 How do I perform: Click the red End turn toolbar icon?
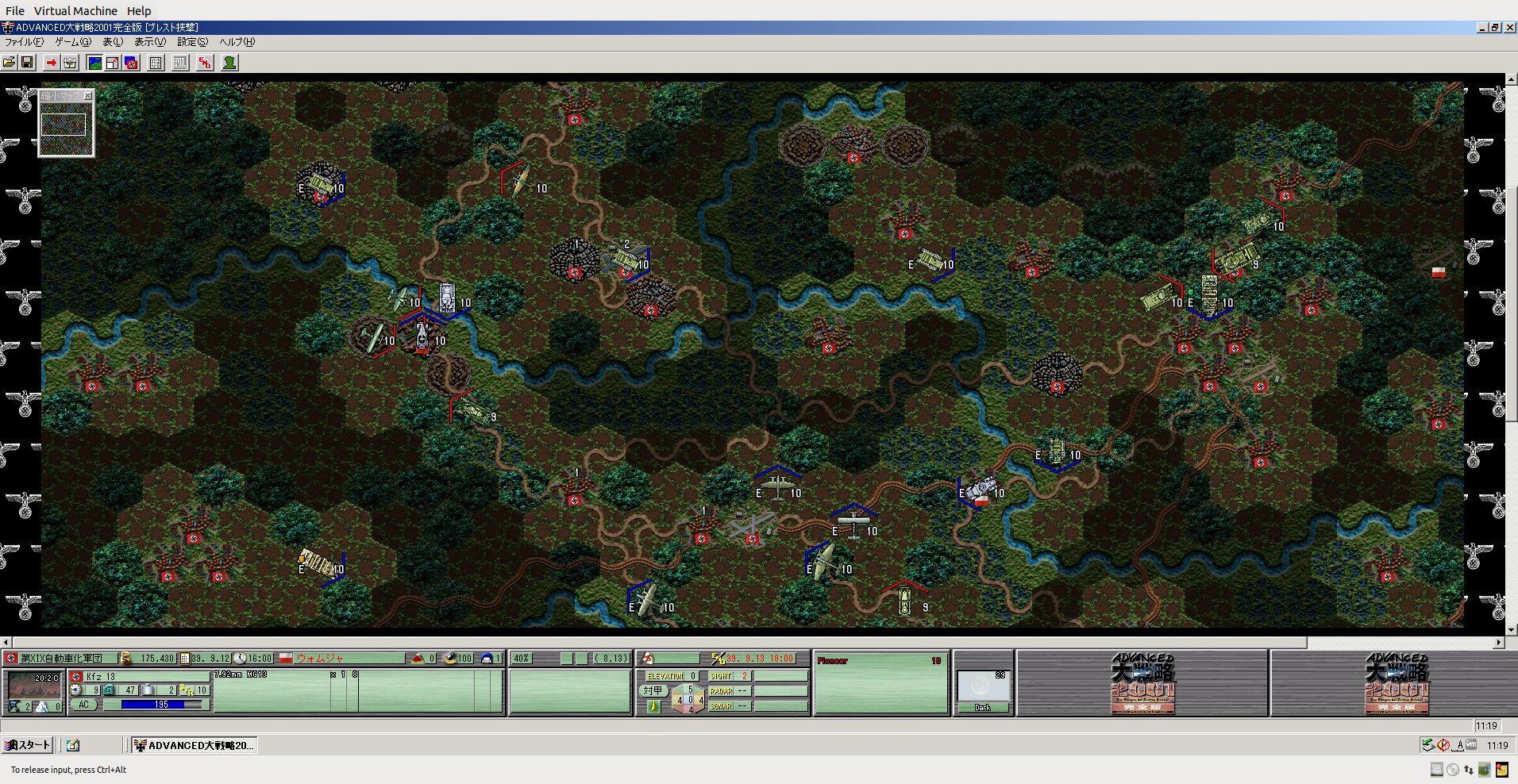tap(206, 63)
